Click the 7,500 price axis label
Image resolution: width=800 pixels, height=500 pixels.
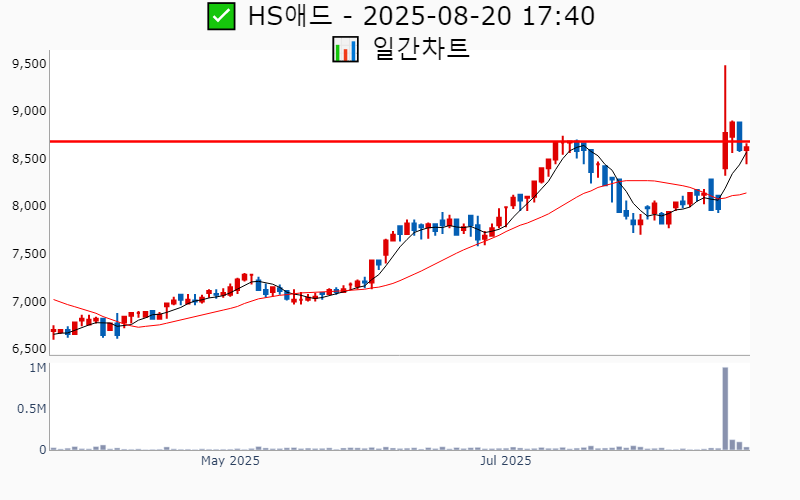(29, 254)
